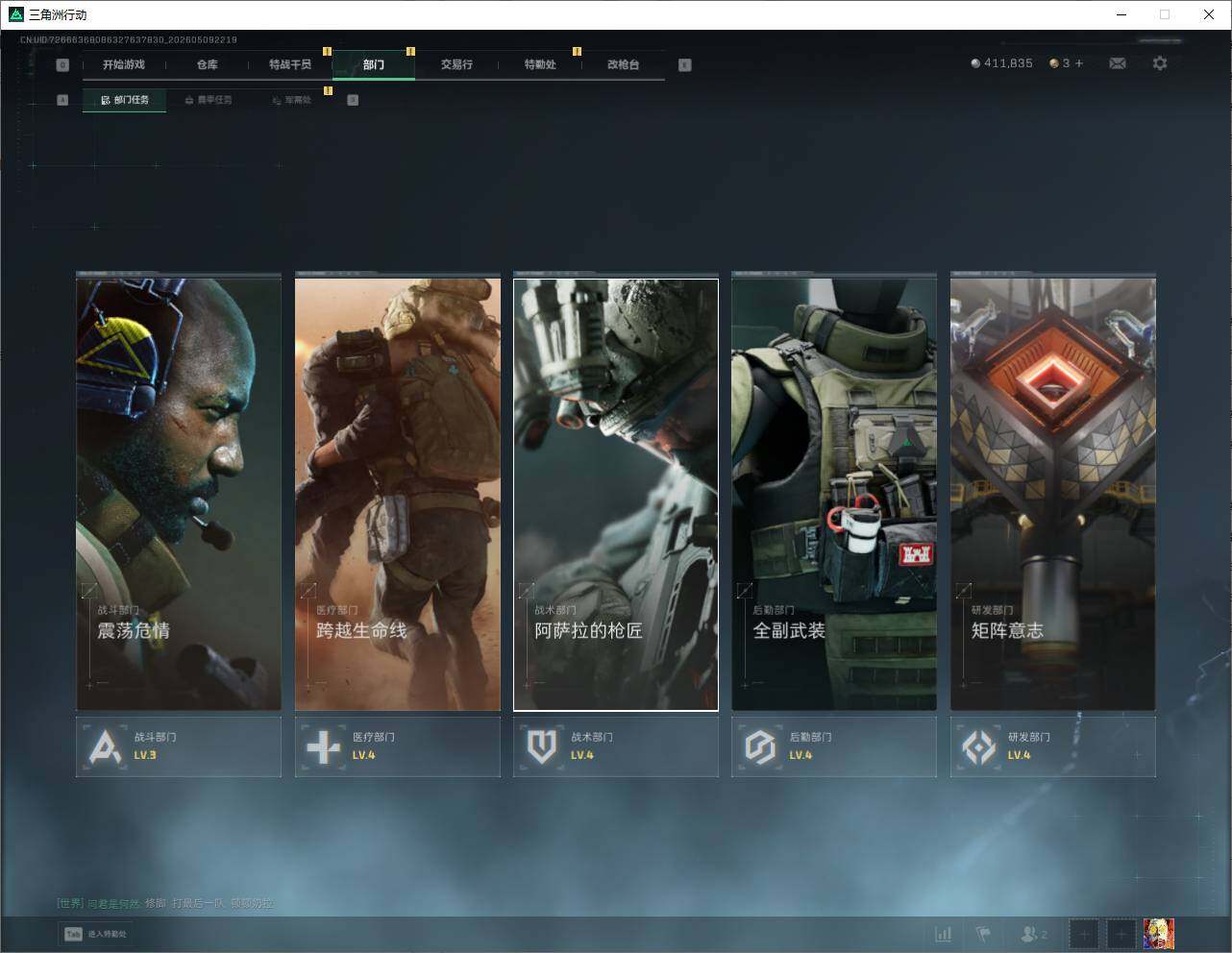1232x953 pixels.
Task: Click the D key next sub-tab icon
Action: pyautogui.click(x=353, y=100)
